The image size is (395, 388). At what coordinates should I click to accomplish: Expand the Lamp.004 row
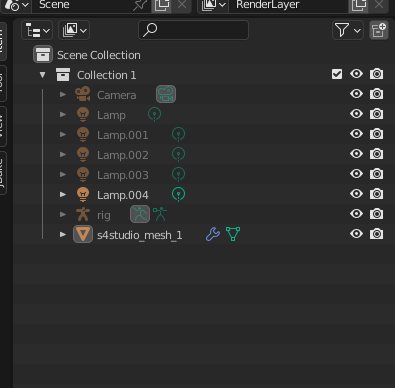pyautogui.click(x=63, y=194)
